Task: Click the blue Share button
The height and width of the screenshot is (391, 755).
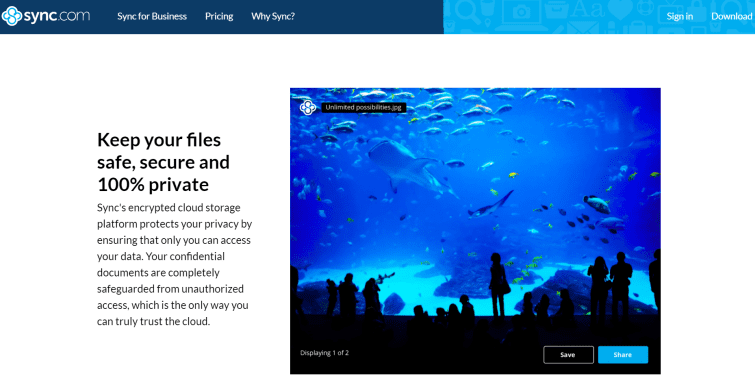Action: (623, 355)
